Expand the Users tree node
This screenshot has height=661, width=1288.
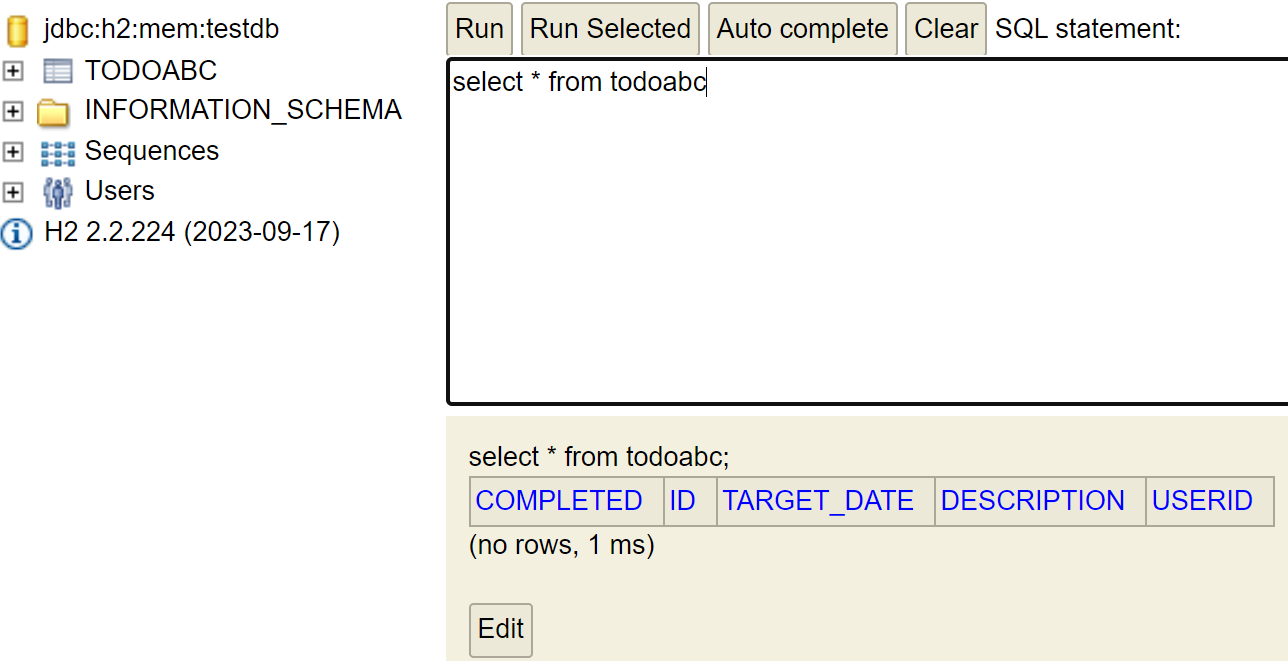[13, 192]
